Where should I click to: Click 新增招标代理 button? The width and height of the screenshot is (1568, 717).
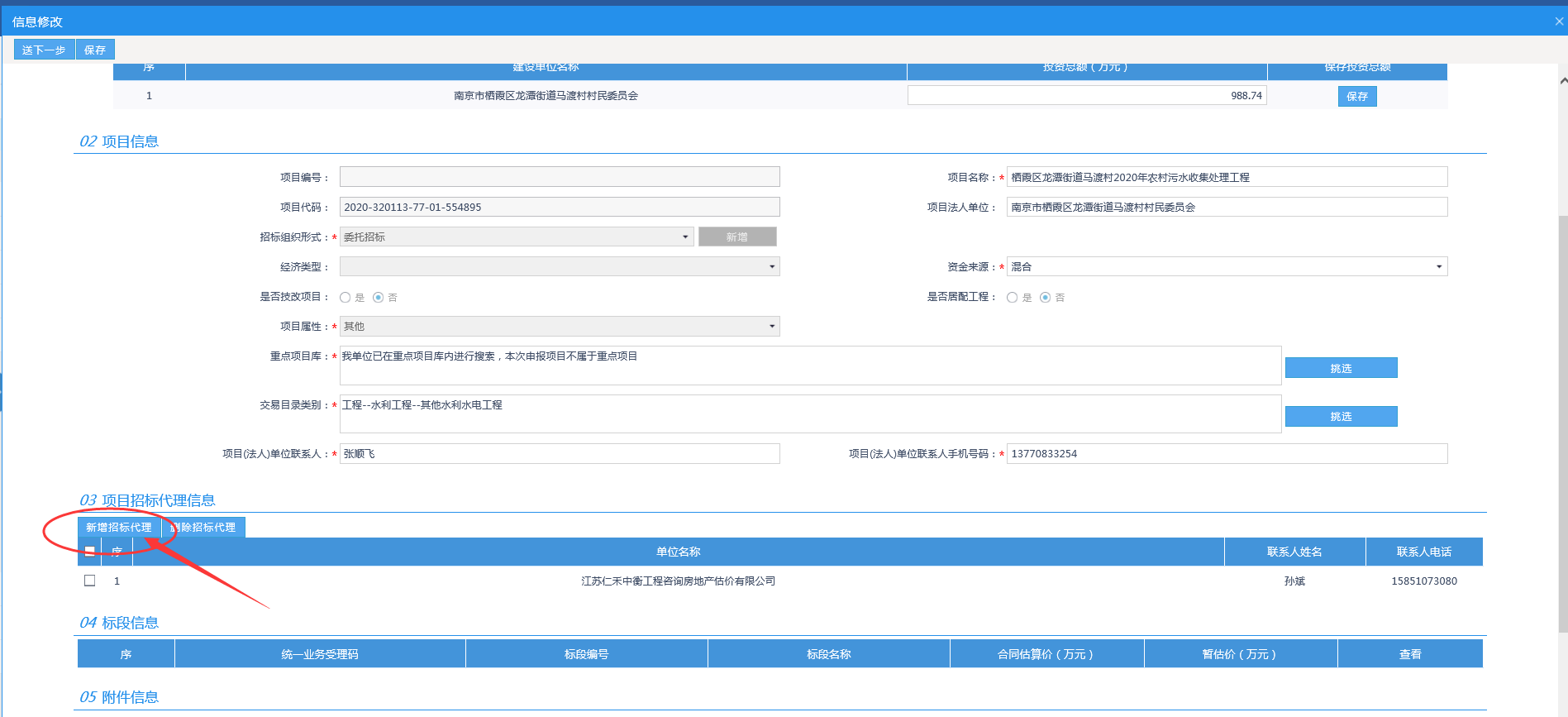point(119,528)
